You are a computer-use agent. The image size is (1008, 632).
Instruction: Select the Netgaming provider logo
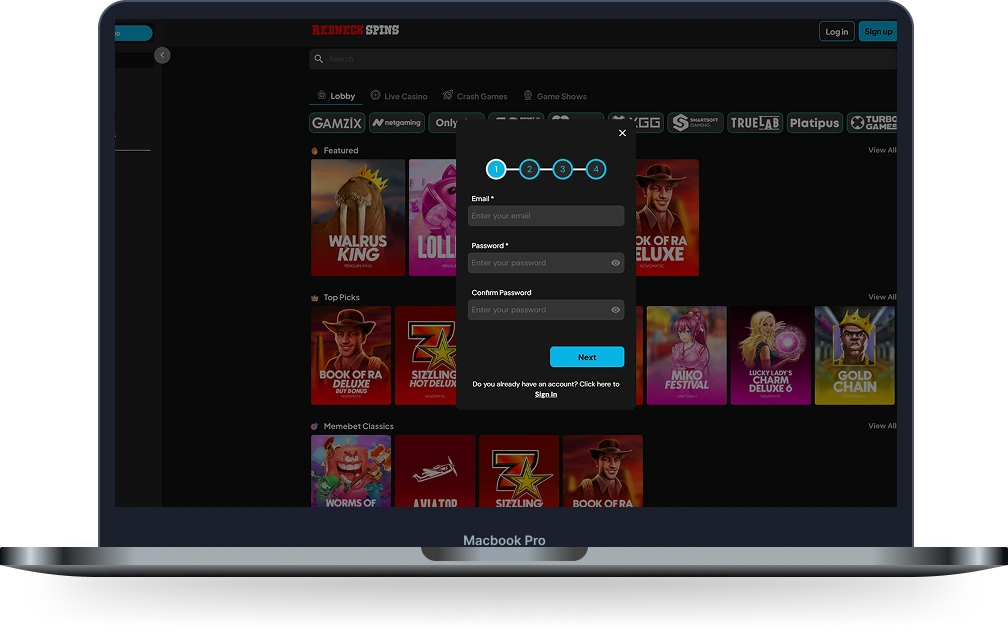[397, 123]
